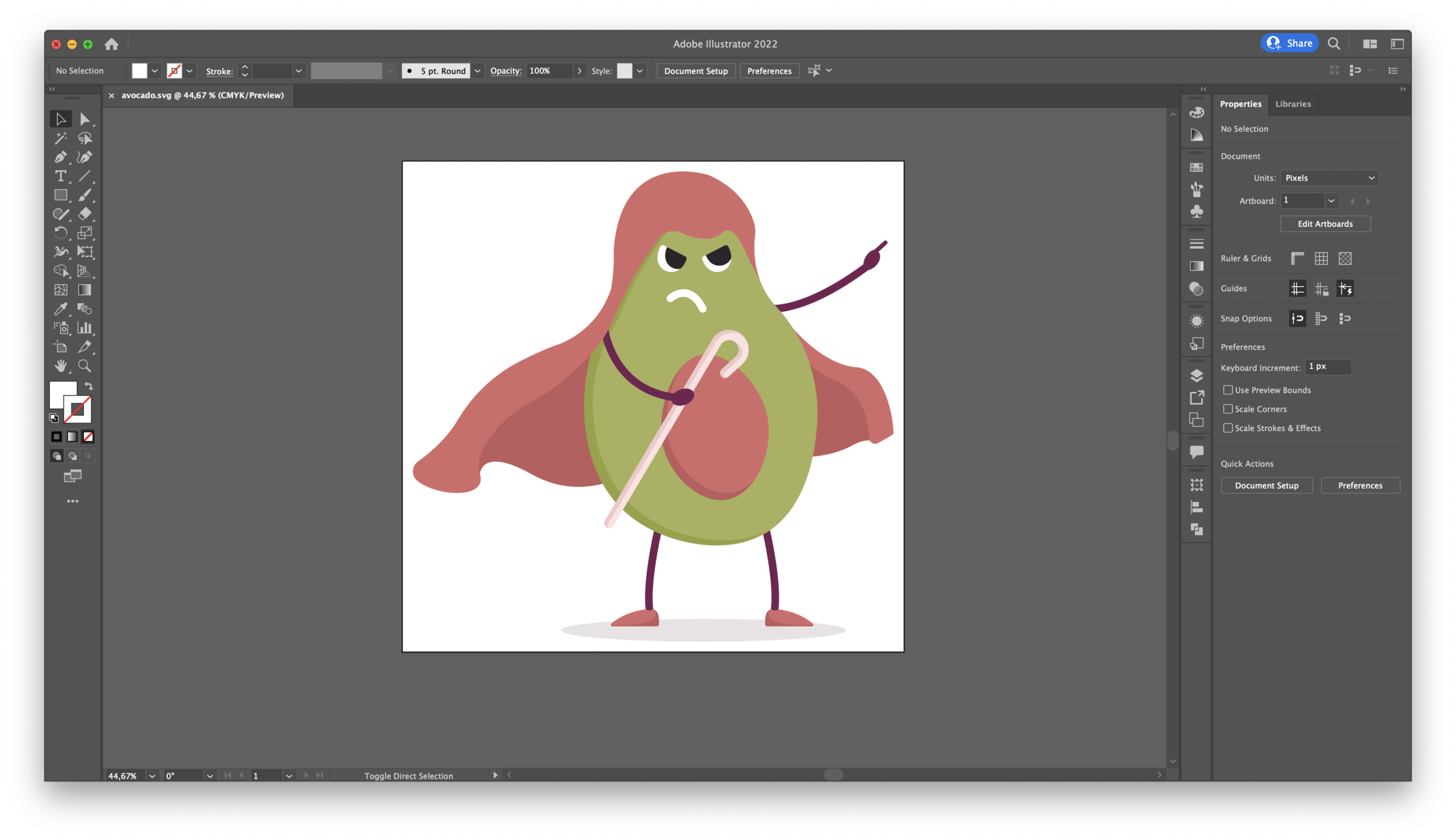Open the Layers panel icon
The height and width of the screenshot is (840, 1456).
click(1196, 376)
